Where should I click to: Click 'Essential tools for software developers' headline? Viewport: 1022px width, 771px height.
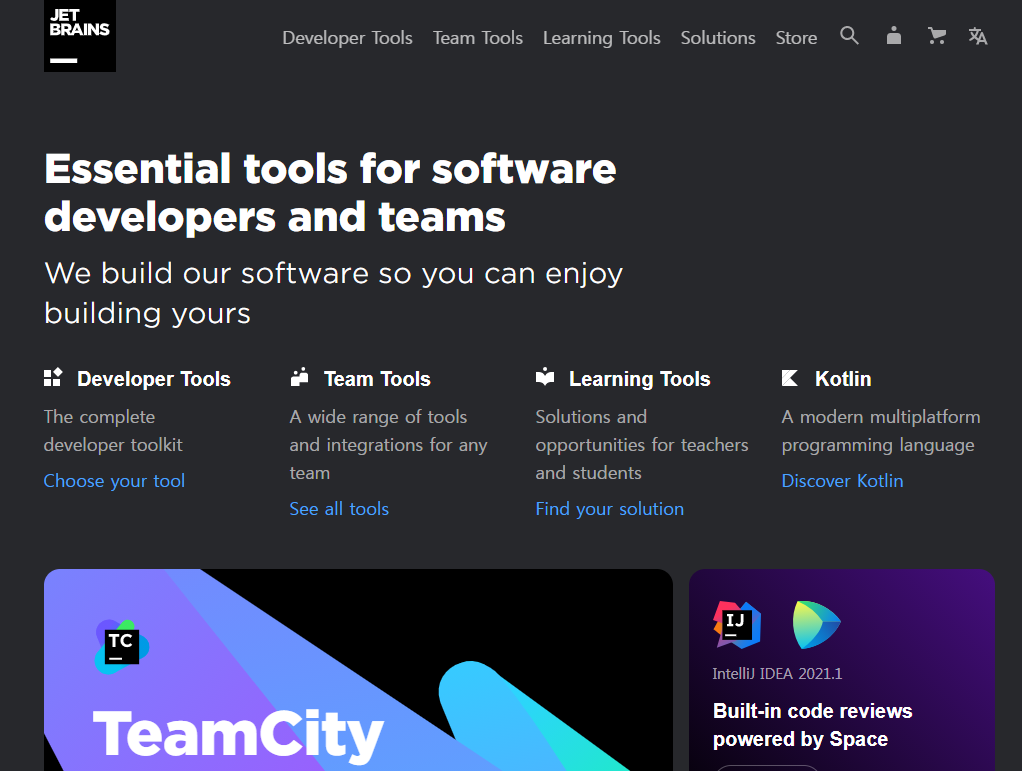330,193
